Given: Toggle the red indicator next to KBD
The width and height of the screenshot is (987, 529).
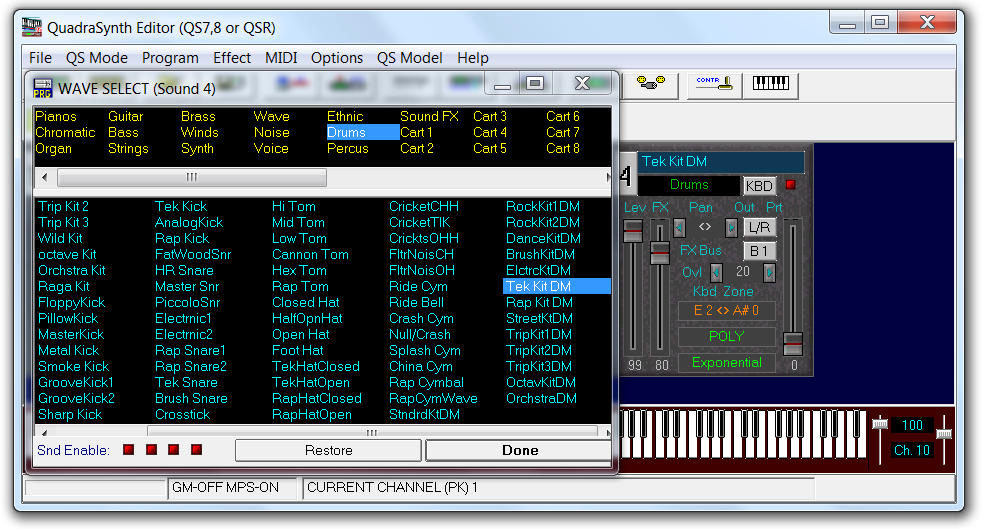Looking at the screenshot, I should [x=790, y=185].
